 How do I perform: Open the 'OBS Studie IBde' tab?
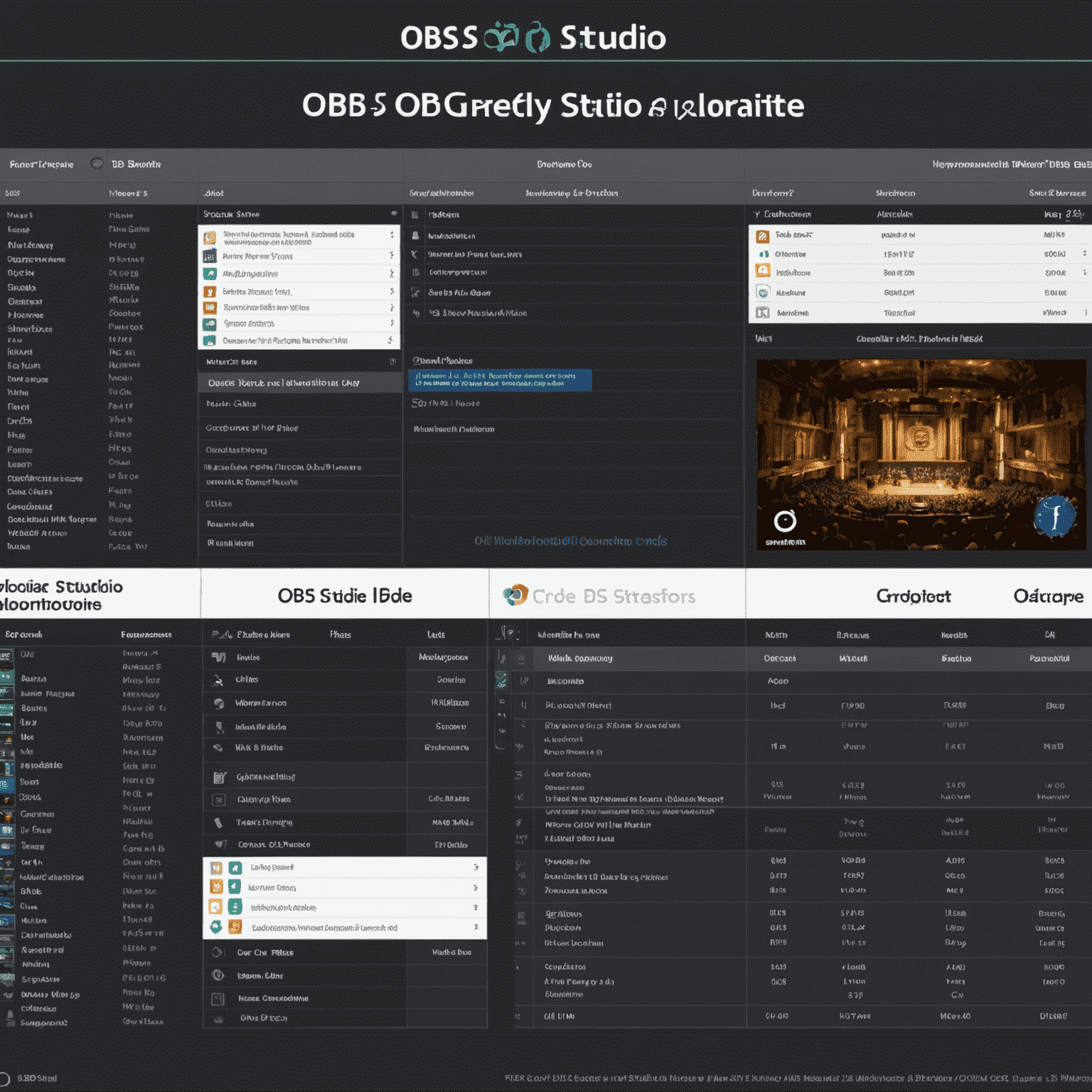coord(345,595)
